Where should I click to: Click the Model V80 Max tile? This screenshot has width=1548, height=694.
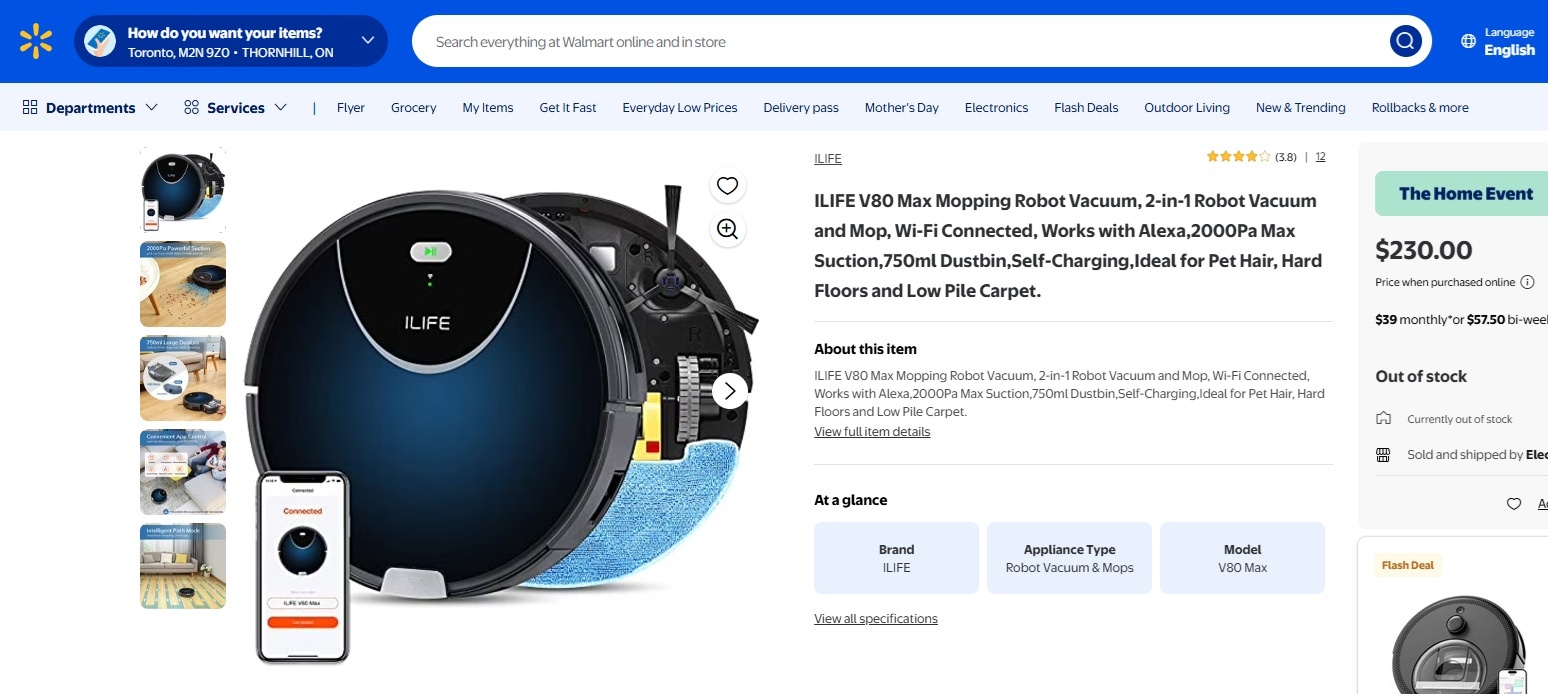1242,558
